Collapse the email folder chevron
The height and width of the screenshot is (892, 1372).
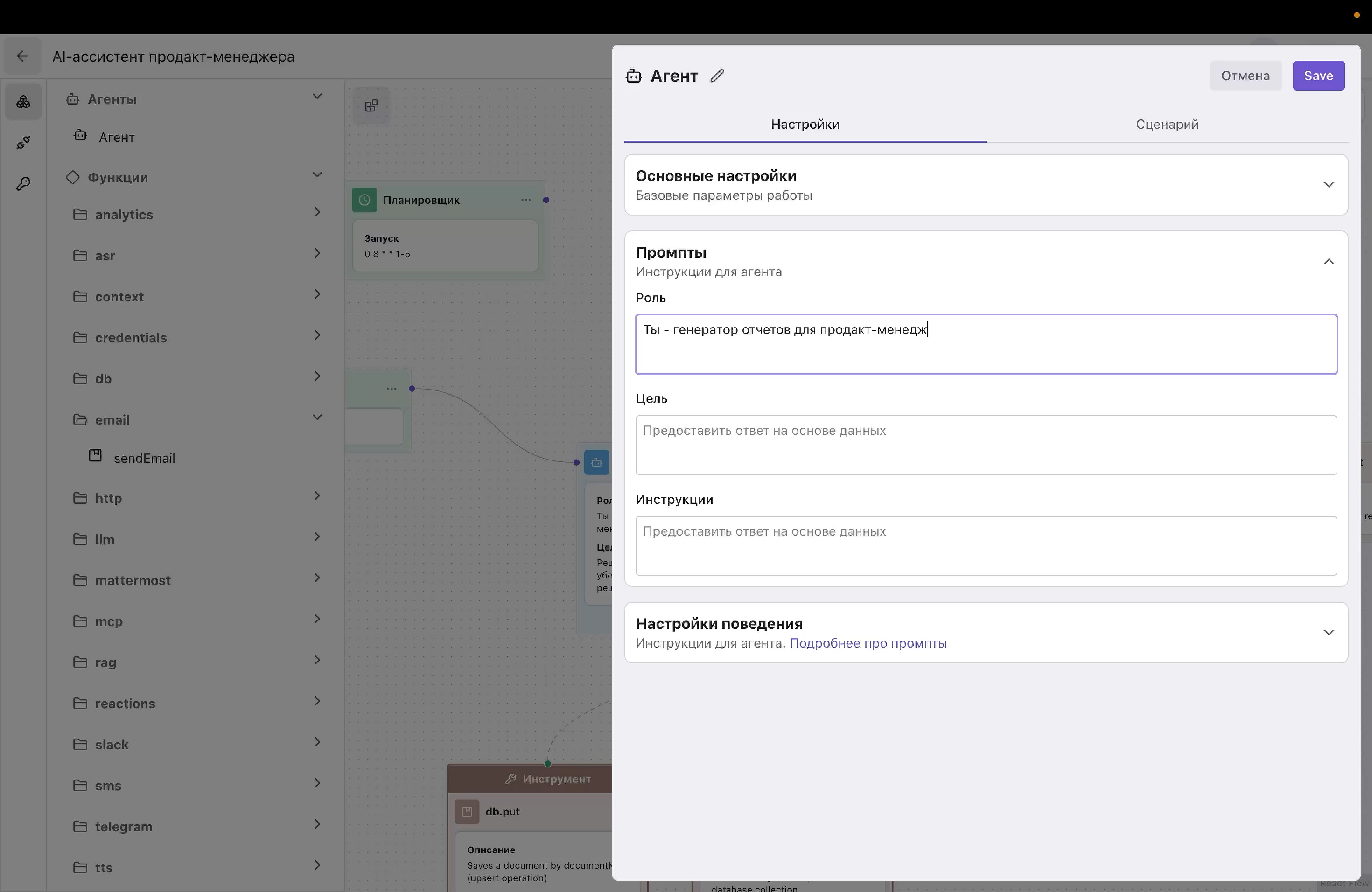coord(317,417)
